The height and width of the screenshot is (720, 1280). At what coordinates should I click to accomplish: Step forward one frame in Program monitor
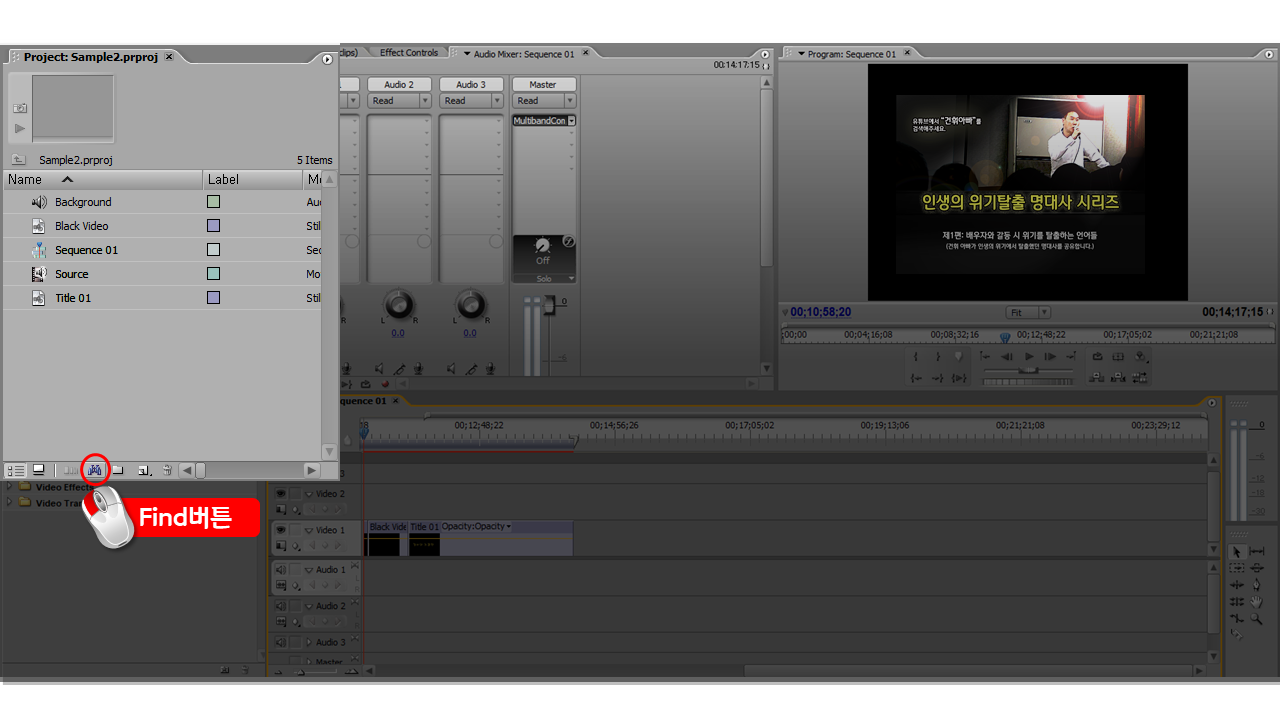point(1050,356)
